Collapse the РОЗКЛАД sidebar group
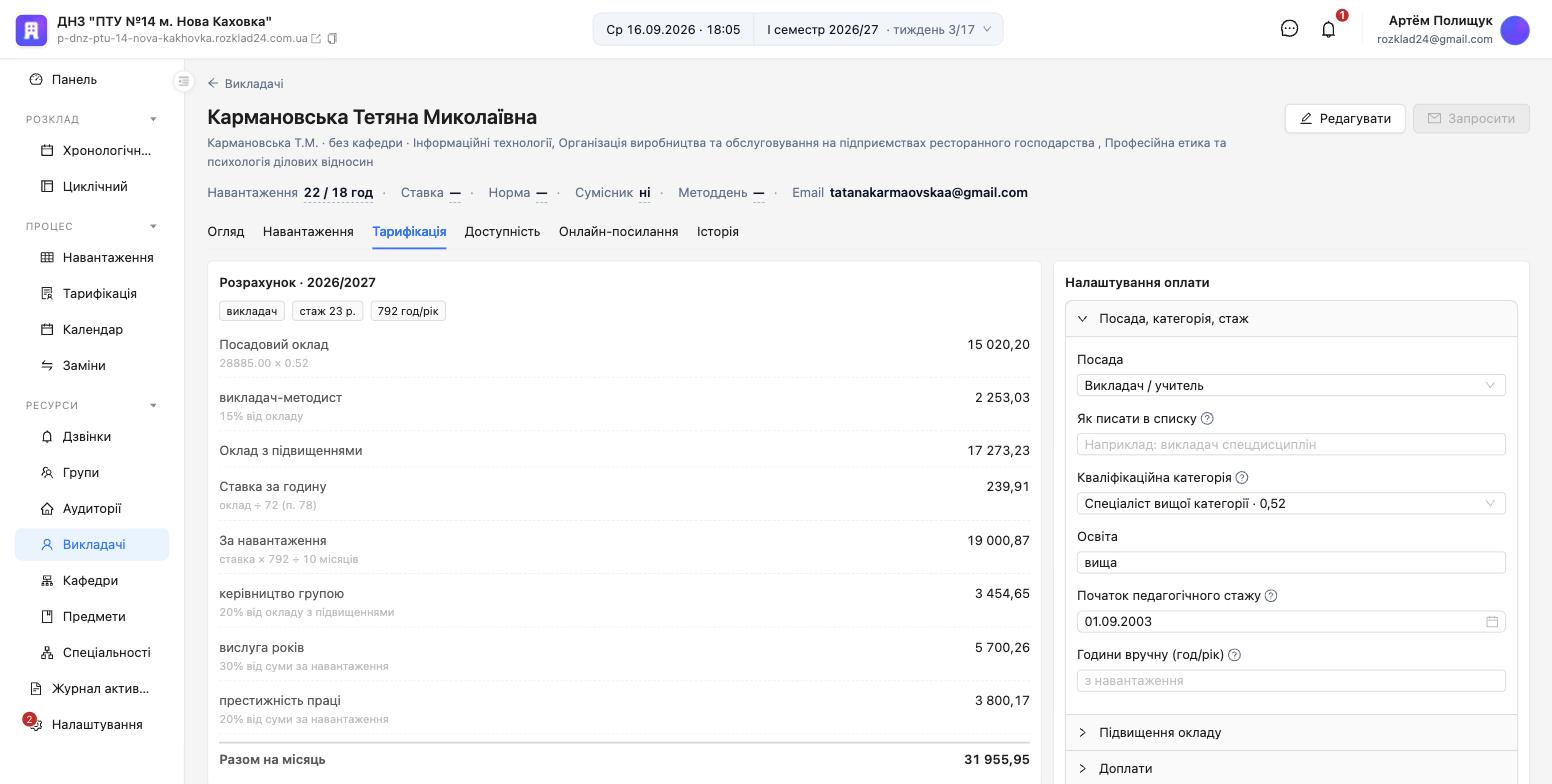The width and height of the screenshot is (1552, 784). pos(92,120)
